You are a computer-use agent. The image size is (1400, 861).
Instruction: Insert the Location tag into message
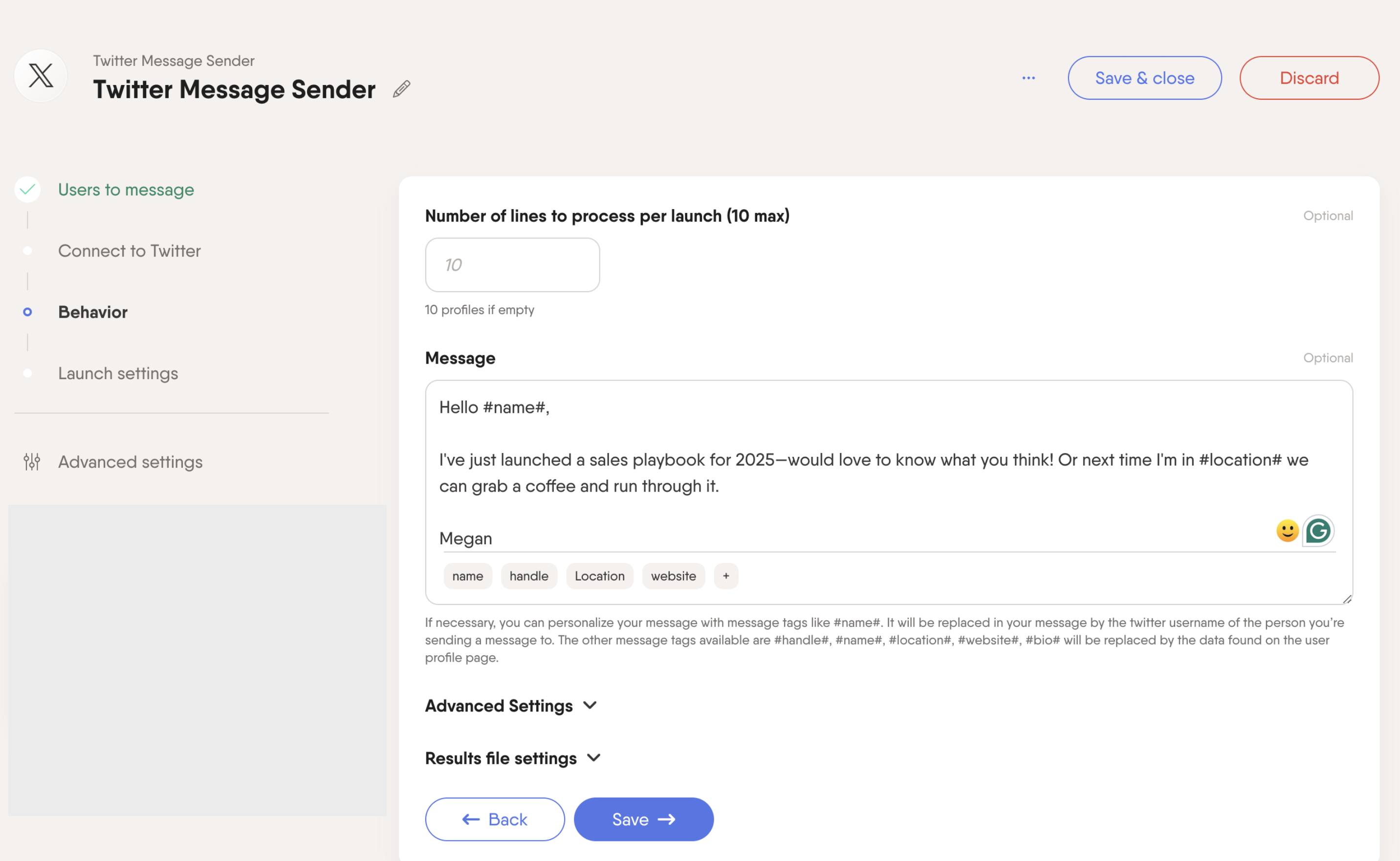(599, 576)
